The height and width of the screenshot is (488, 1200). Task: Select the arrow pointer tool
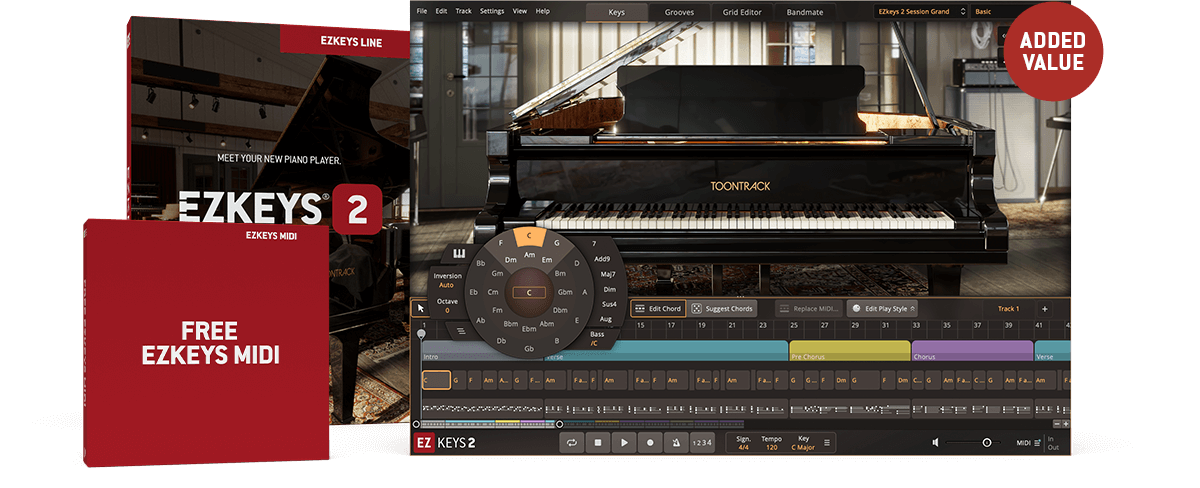[420, 308]
